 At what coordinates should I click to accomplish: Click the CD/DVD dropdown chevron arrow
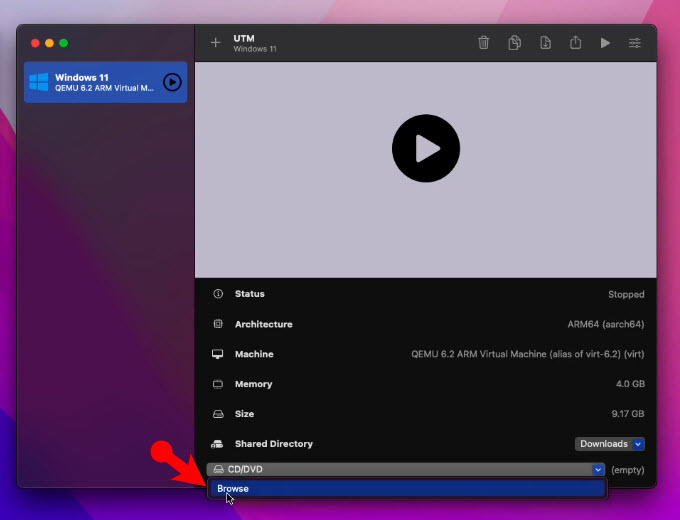[598, 469]
